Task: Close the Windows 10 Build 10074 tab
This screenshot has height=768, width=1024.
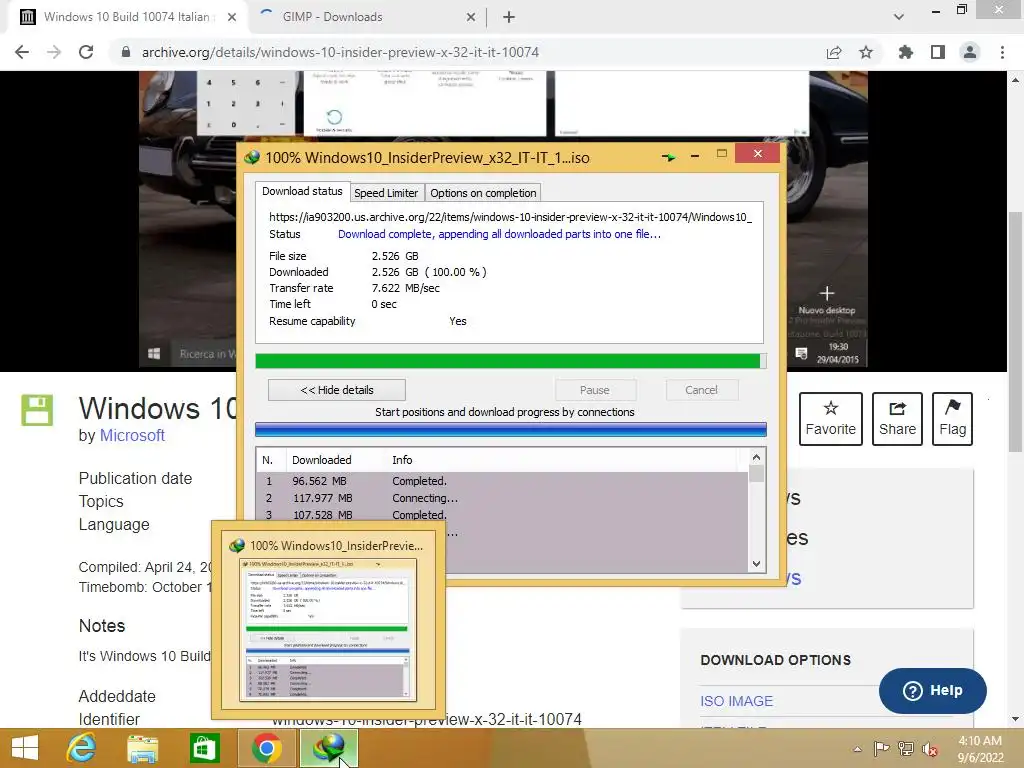Action: click(232, 18)
